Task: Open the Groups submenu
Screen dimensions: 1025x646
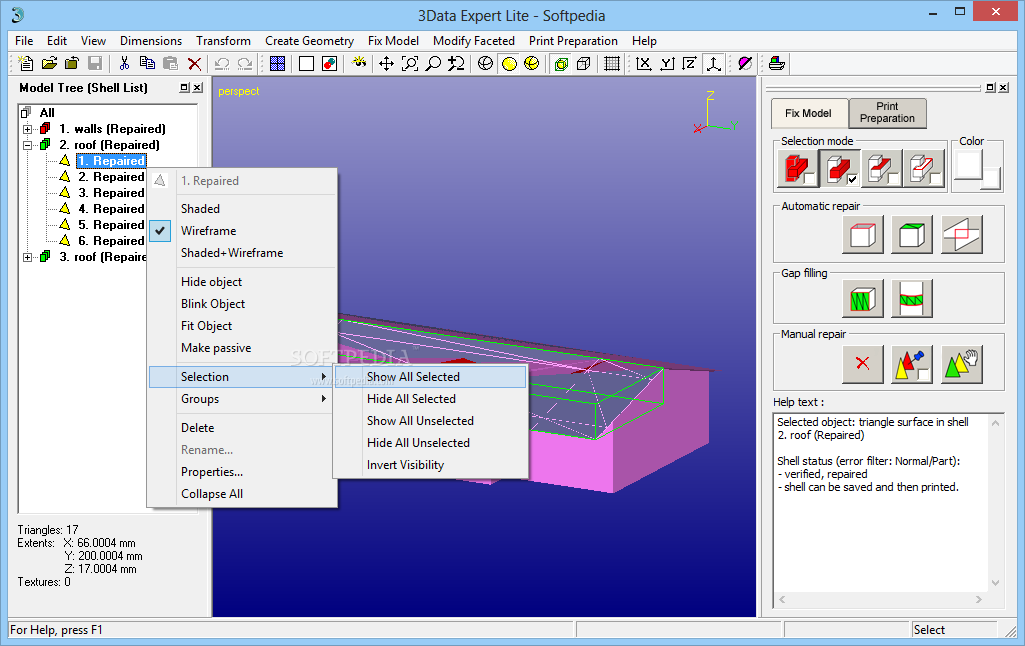Action: tap(243, 399)
